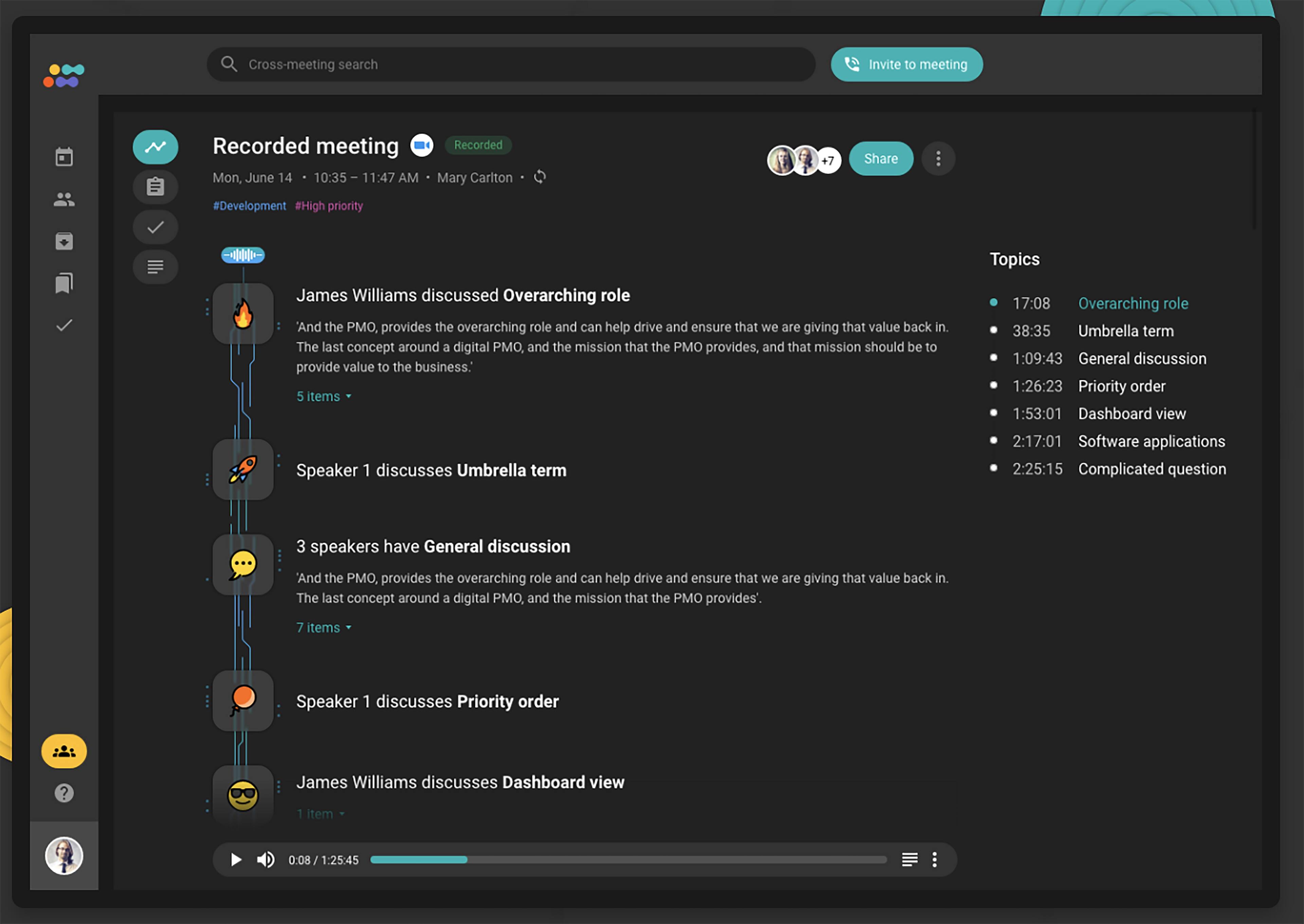Switch to the clipboard notes view icon
This screenshot has width=1304, height=924.
[x=156, y=187]
